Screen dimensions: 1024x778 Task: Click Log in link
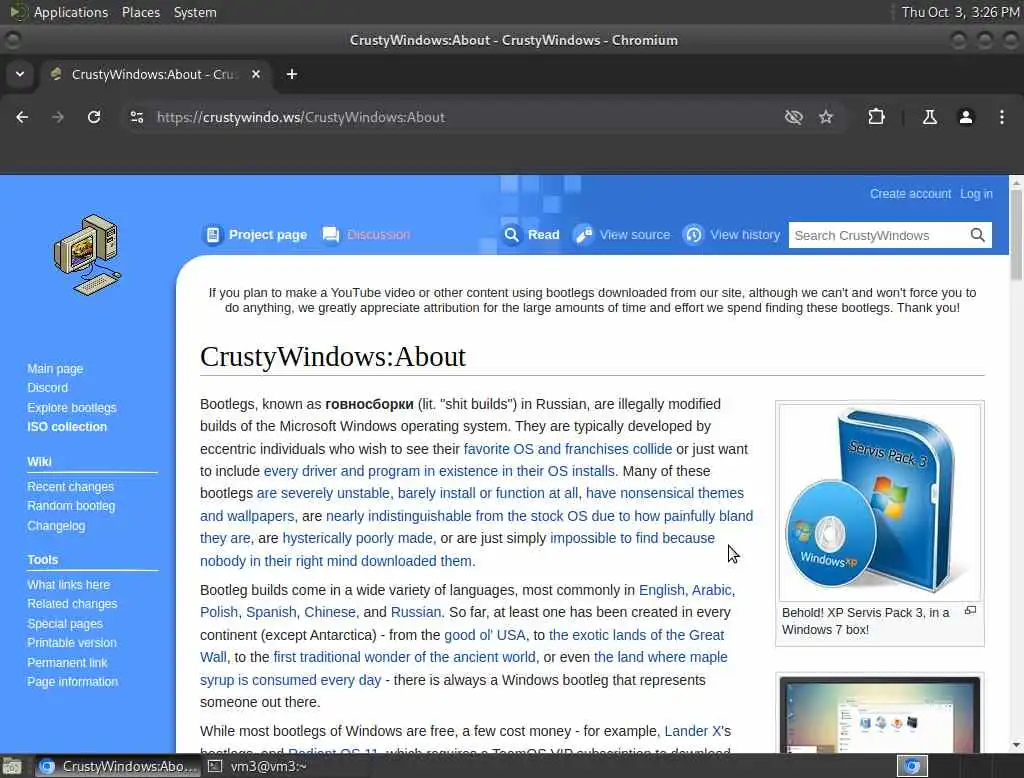(x=976, y=193)
